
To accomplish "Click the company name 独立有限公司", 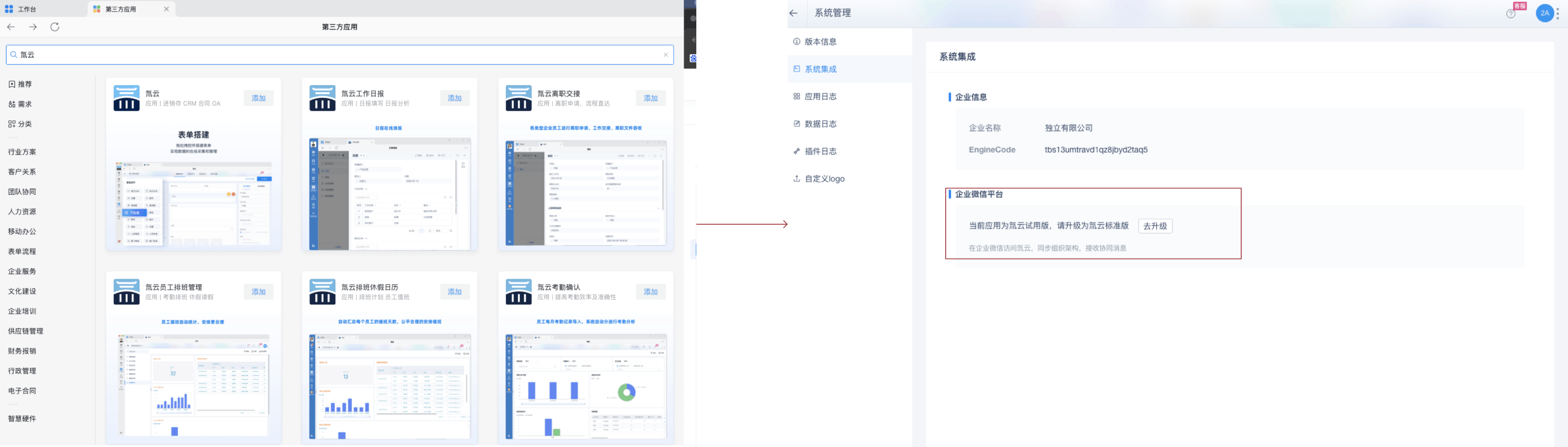I will (1069, 128).
